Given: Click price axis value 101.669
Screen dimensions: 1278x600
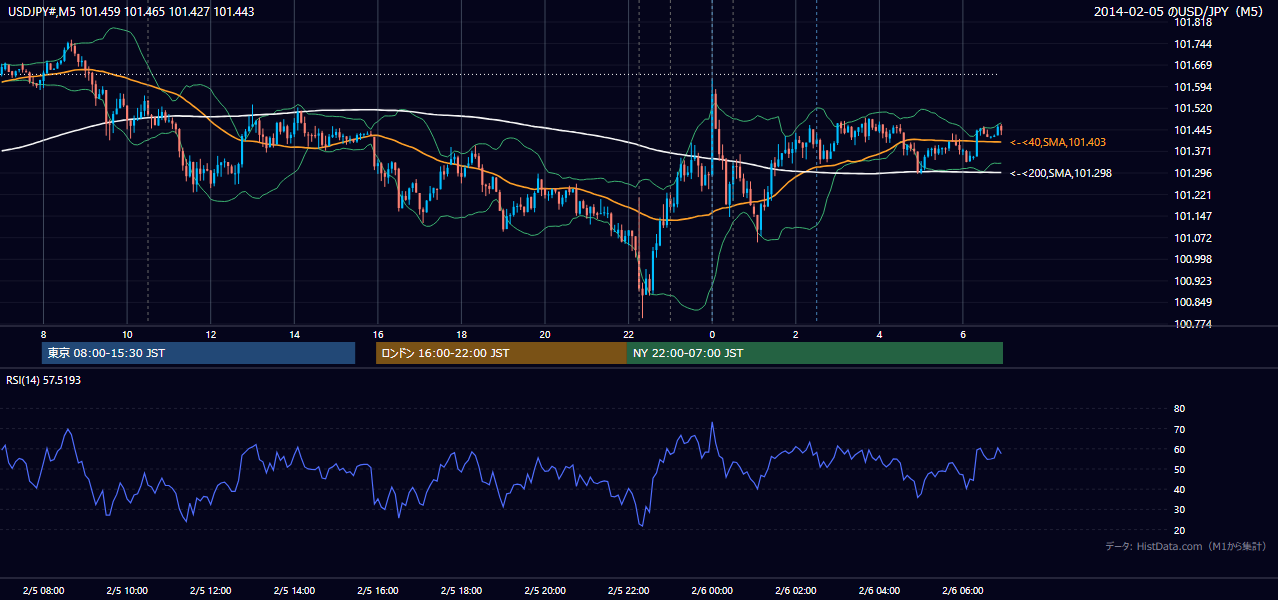Looking at the screenshot, I should (1193, 65).
